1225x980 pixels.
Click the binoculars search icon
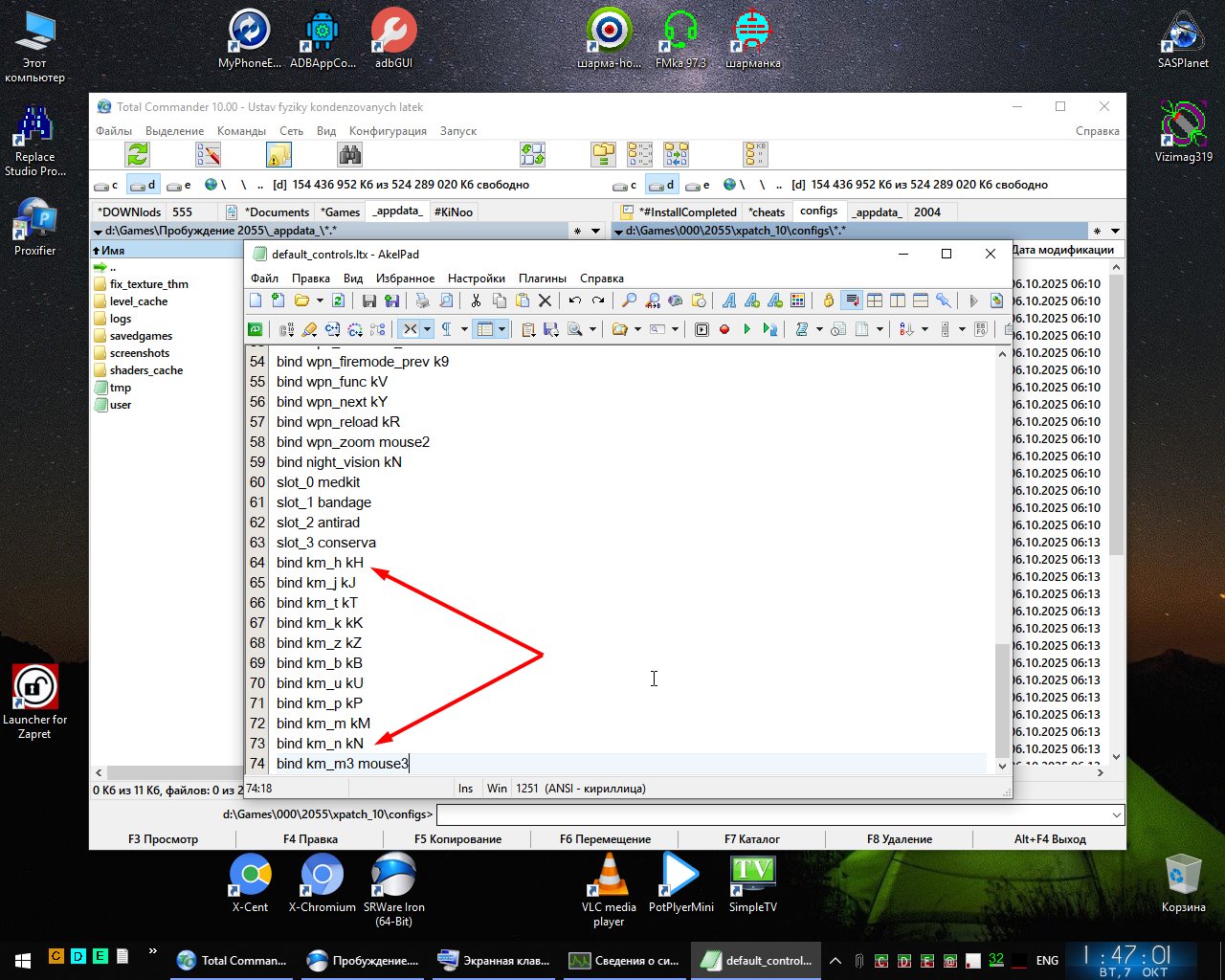pyautogui.click(x=349, y=154)
